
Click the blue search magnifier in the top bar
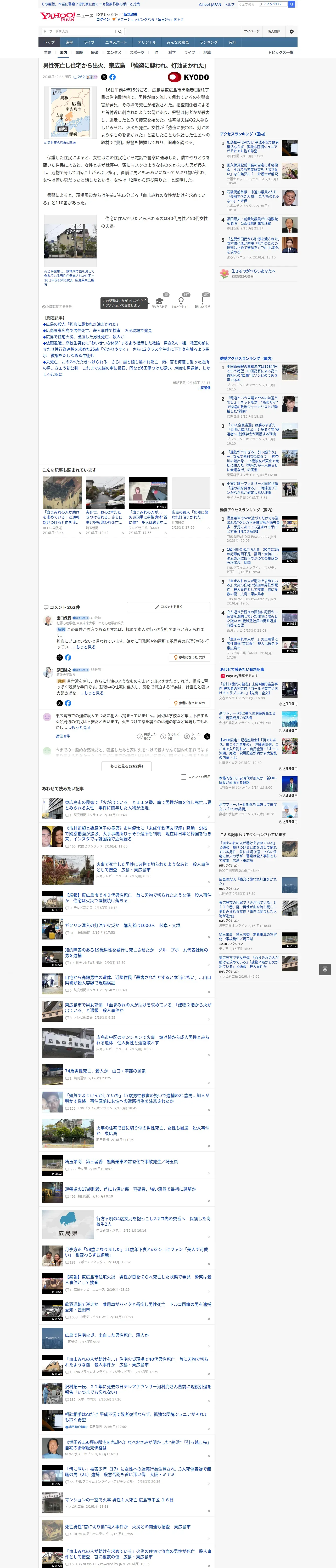[292, 4]
